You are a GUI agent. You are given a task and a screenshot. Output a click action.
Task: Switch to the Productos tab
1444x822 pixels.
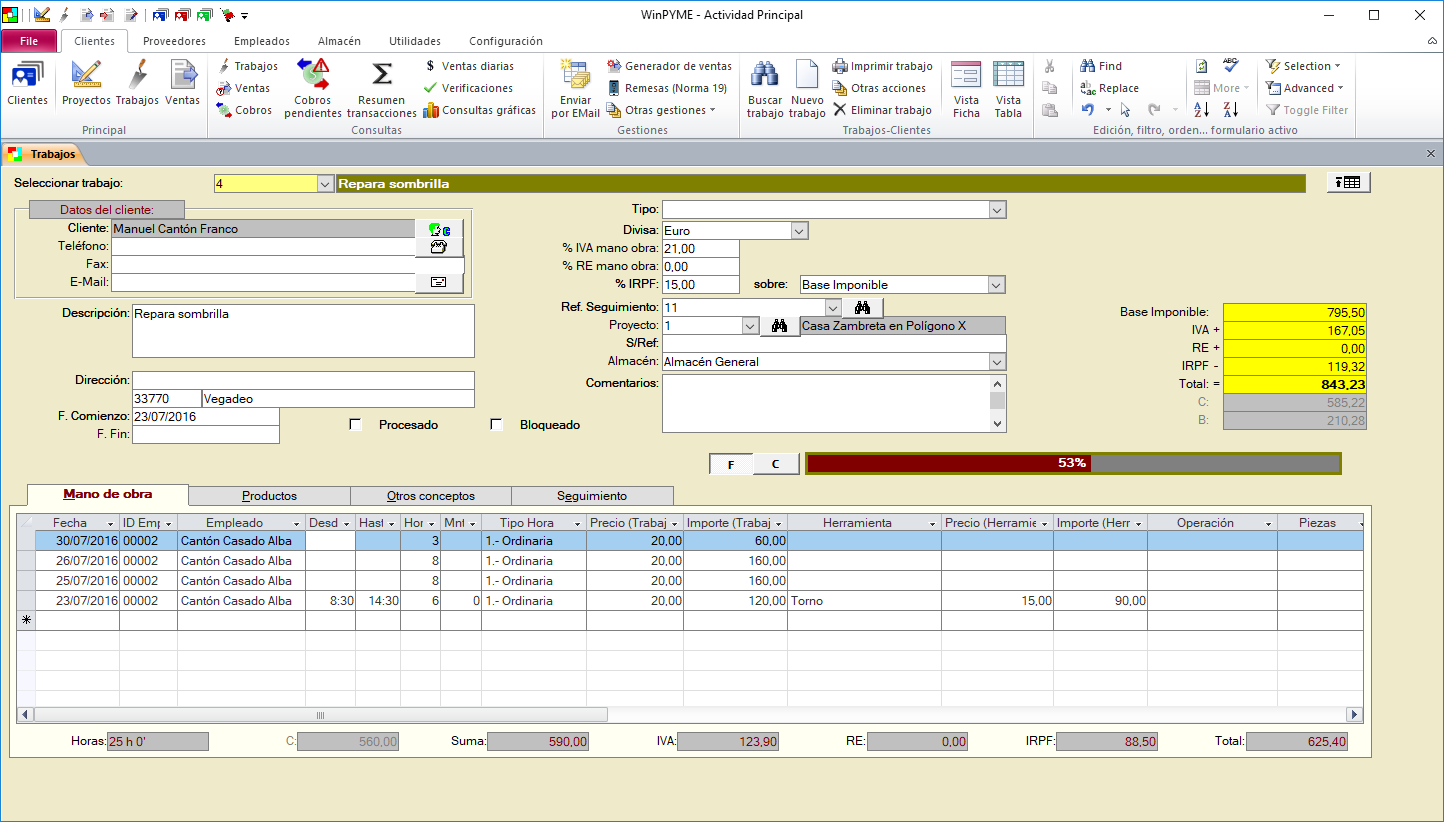pos(269,496)
